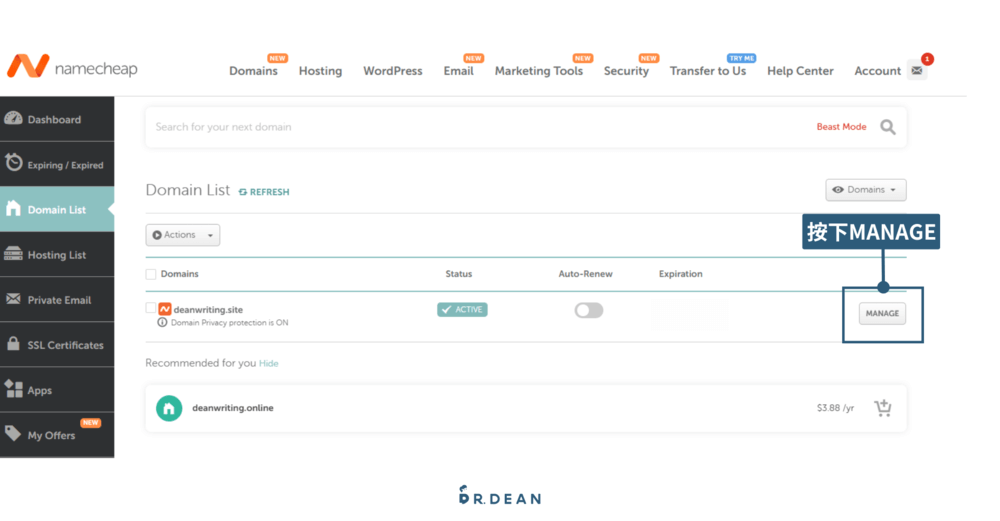Click the Expiring / Expired clock icon
Image resolution: width=1000 pixels, height=521 pixels.
13,164
